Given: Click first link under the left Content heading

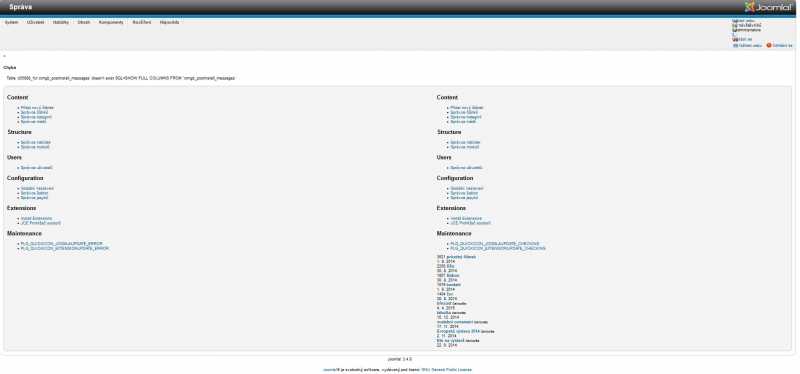Looking at the screenshot, I should click(37, 108).
